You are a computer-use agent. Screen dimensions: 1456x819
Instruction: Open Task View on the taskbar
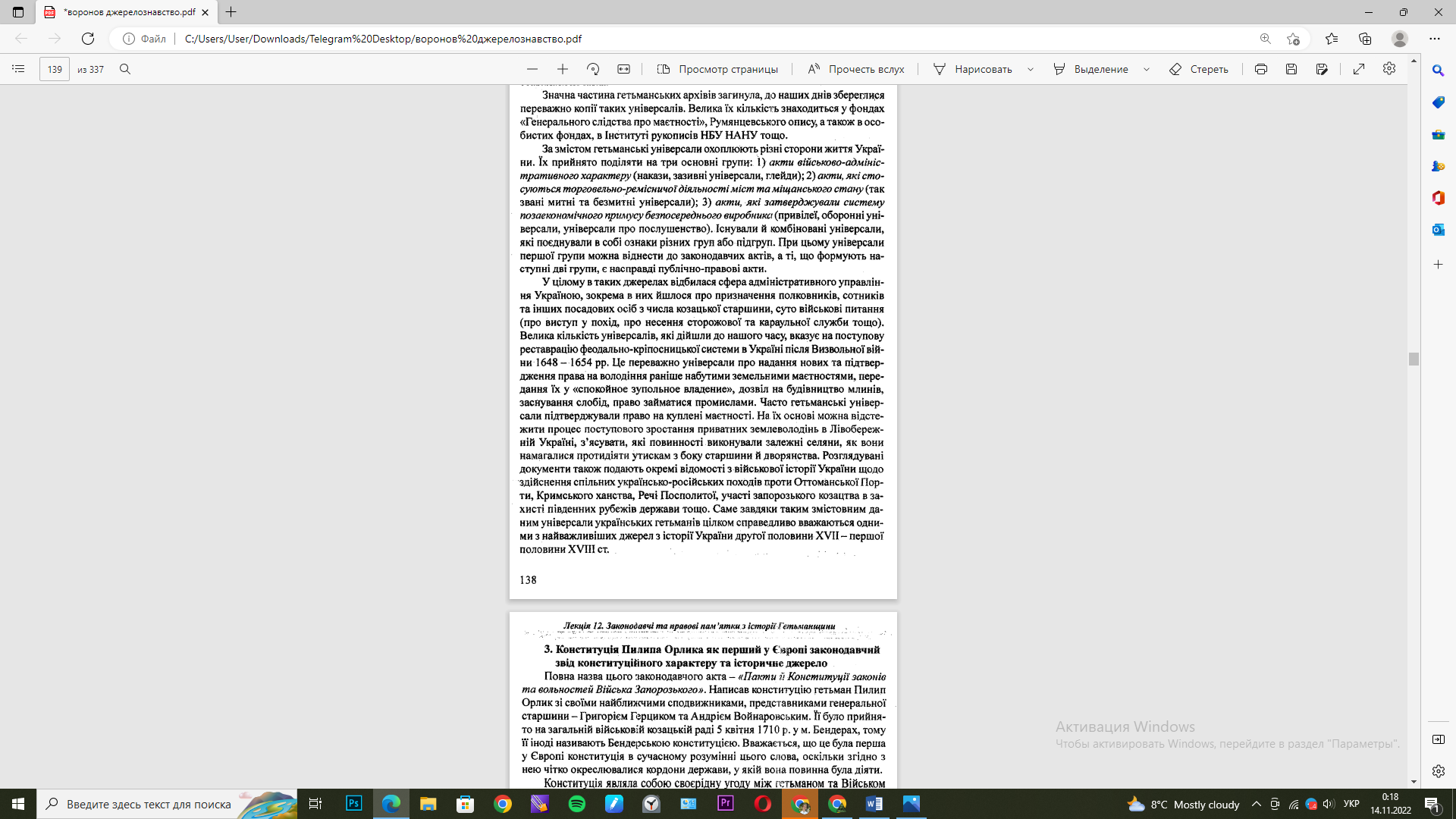(x=315, y=804)
